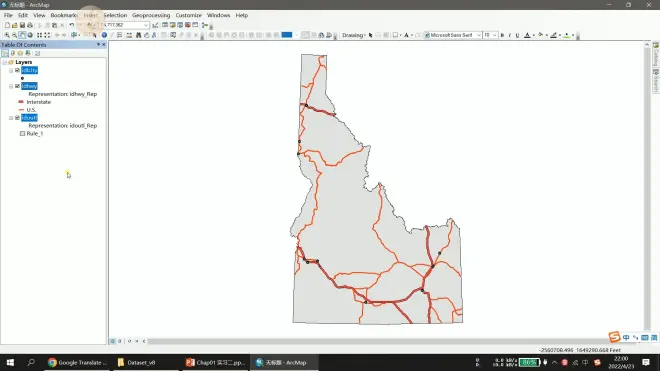
Task: Open the Customize menu
Action: pyautogui.click(x=189, y=15)
